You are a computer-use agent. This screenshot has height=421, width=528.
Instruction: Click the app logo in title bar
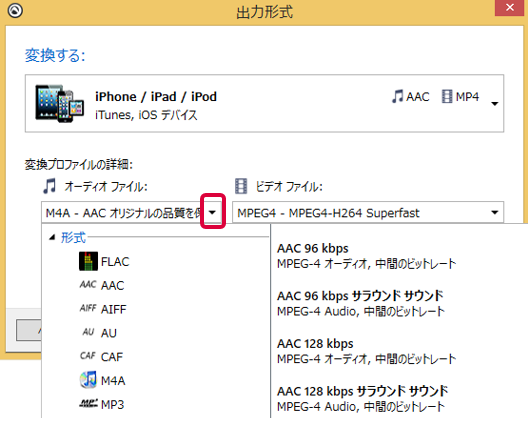[x=15, y=10]
